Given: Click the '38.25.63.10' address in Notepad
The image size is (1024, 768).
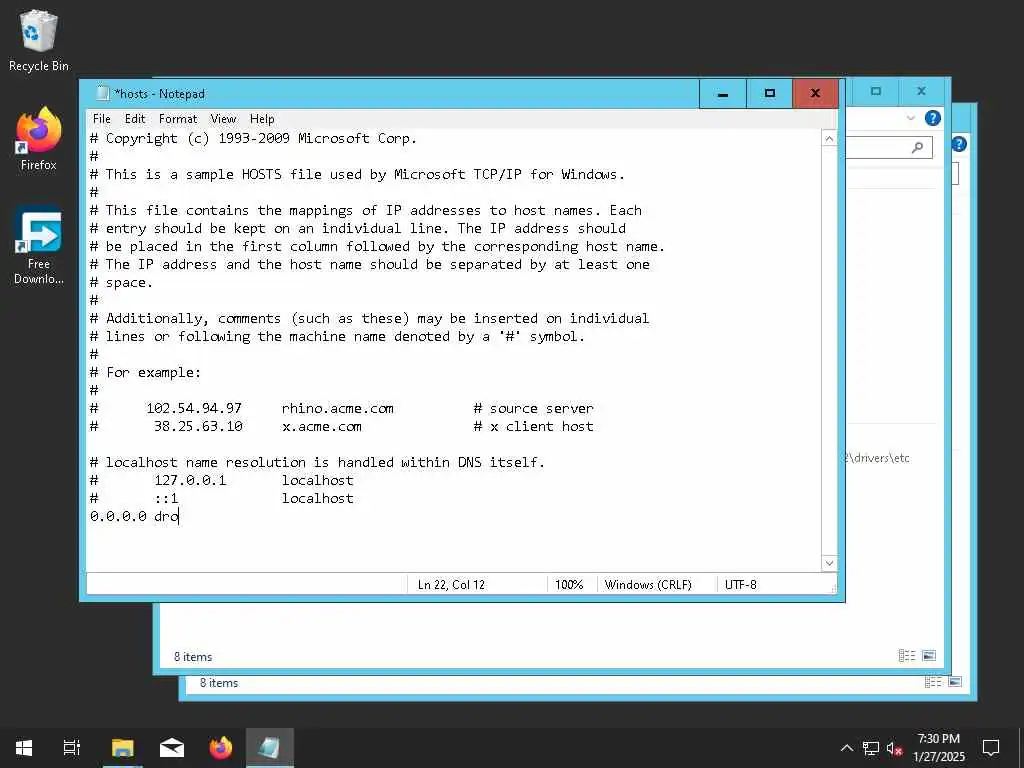Looking at the screenshot, I should [x=199, y=426].
